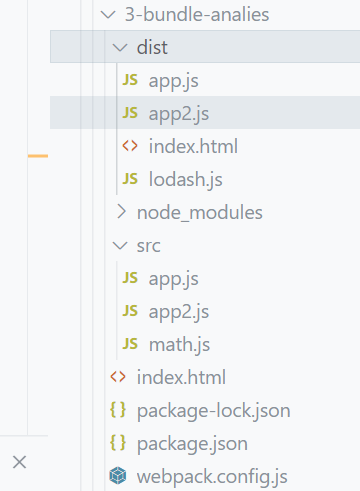Click the JS icon of dist app2.js
Screen dimensions: 360x491
130,113
